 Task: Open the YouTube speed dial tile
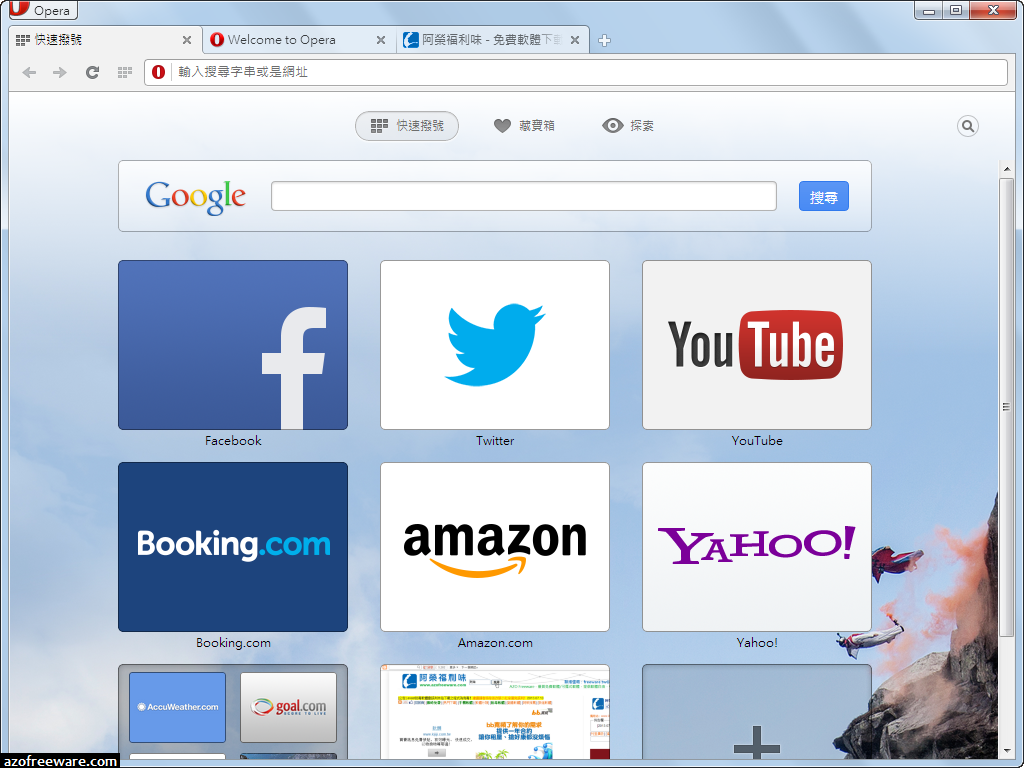(x=757, y=345)
